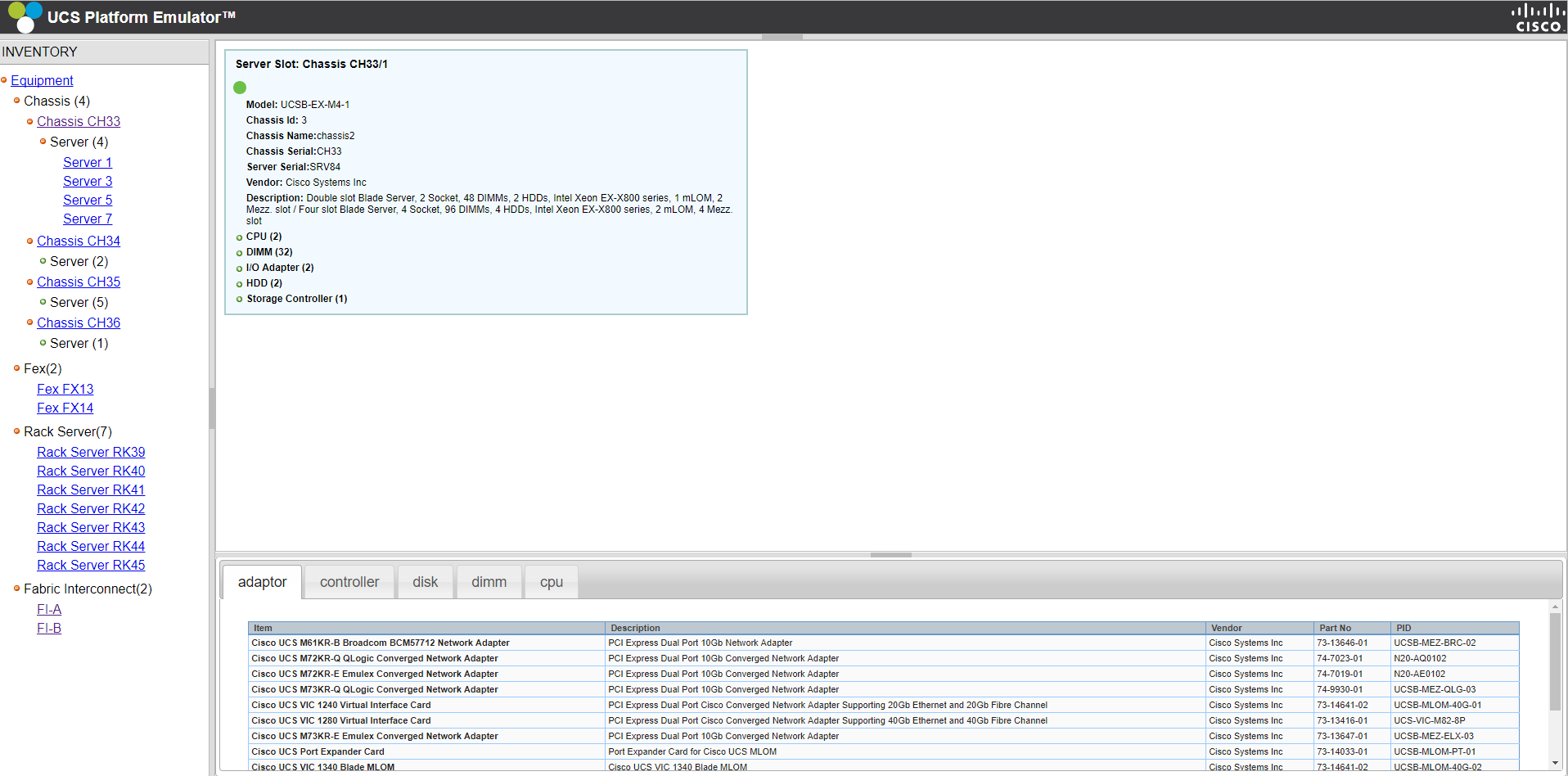Select the Cisco UCS M61KR-B Broadcom row
Viewport: 1568px width, 776px height.
pos(884,643)
